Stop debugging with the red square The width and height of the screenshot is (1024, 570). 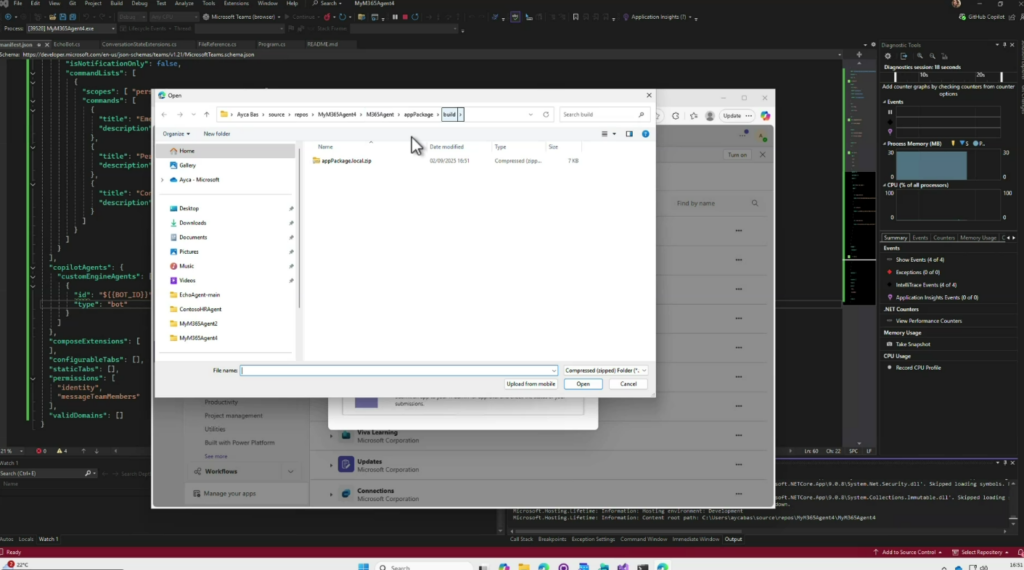pos(405,17)
